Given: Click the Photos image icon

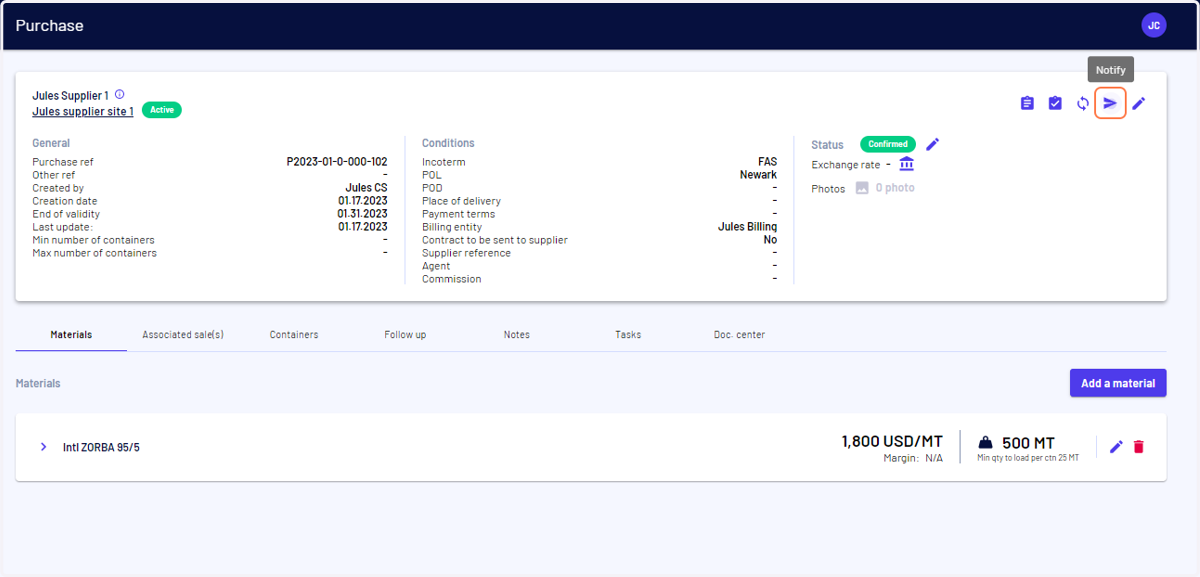Looking at the screenshot, I should (862, 188).
